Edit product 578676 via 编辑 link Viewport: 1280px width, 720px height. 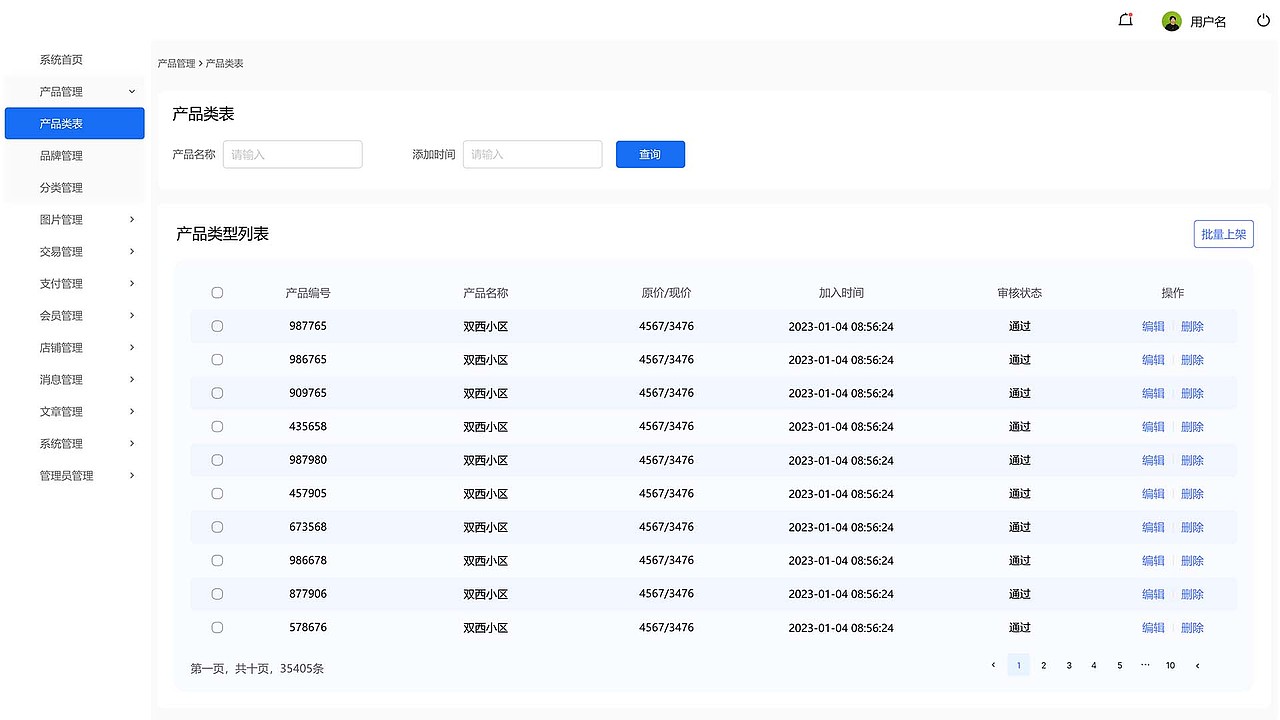coord(1153,628)
